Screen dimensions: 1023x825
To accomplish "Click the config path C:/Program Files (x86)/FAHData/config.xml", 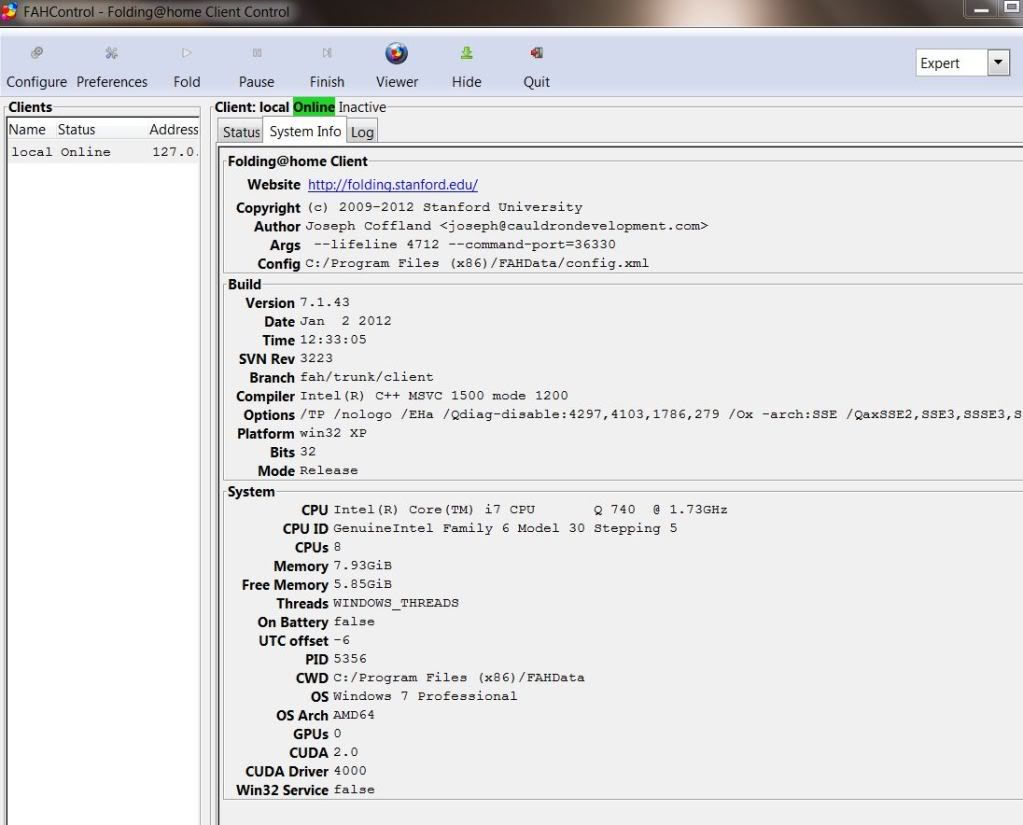I will [477, 263].
